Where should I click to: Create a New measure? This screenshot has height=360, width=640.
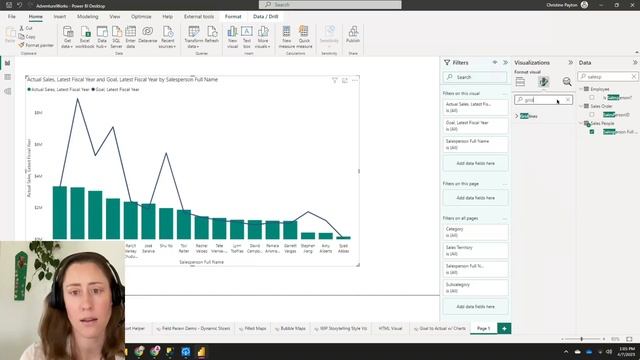287,37
